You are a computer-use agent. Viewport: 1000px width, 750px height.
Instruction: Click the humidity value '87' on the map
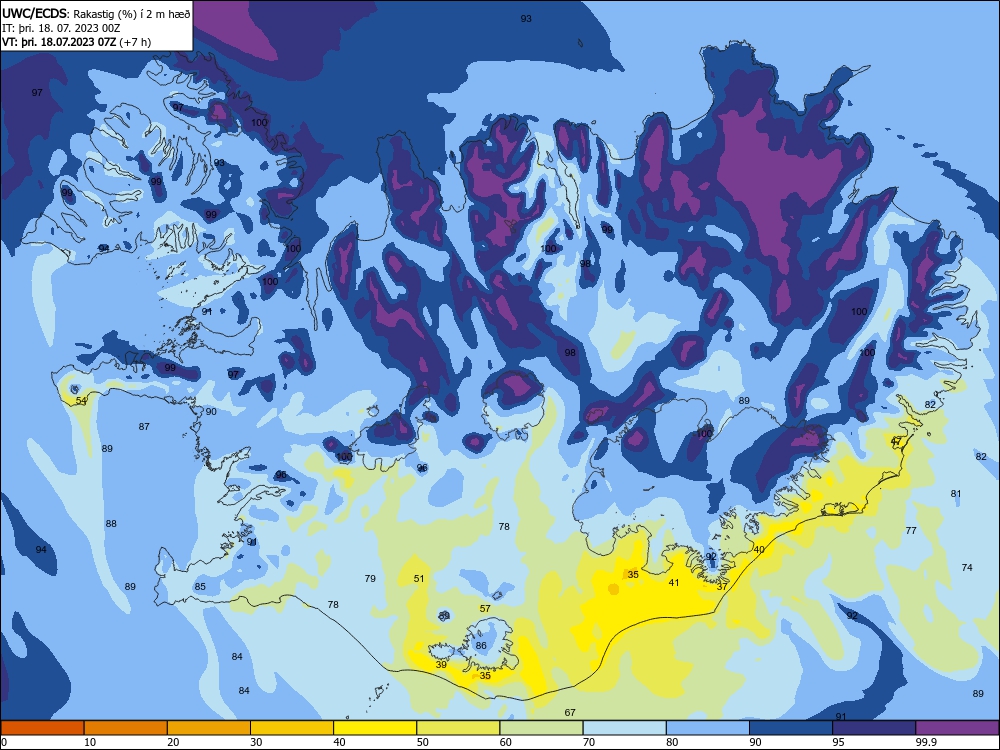[x=144, y=426]
